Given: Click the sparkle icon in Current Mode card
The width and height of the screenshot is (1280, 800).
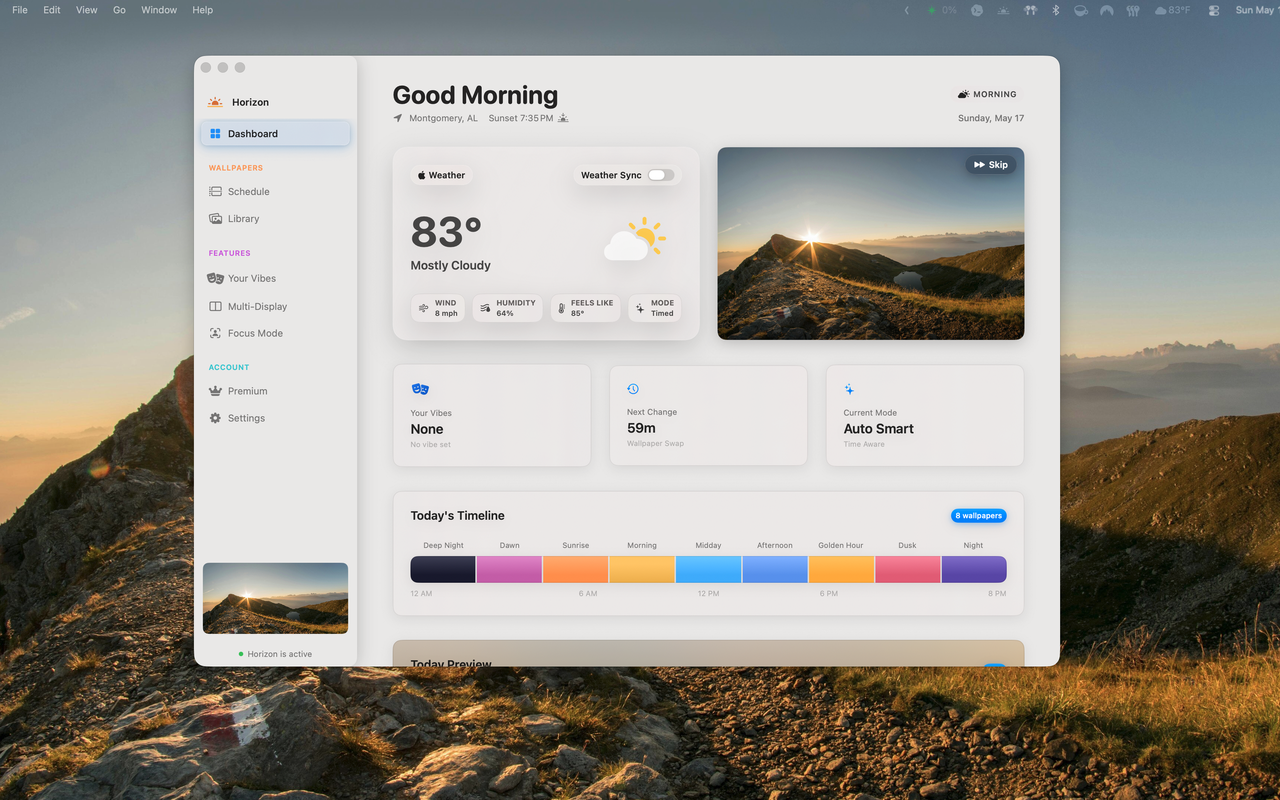Looking at the screenshot, I should coord(849,389).
